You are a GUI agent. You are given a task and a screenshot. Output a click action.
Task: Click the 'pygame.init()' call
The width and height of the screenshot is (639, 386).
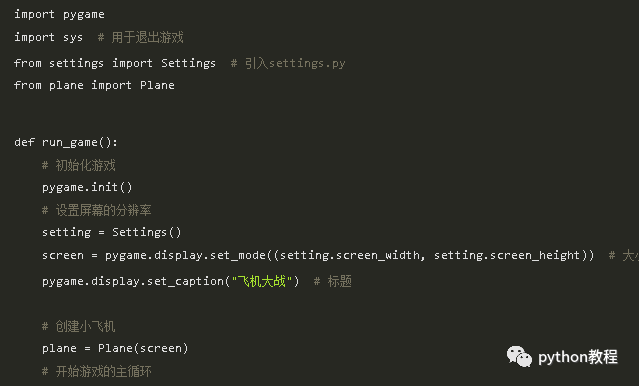coord(87,187)
